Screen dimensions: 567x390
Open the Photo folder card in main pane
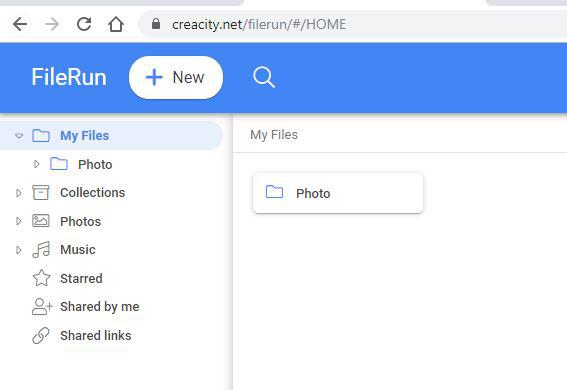point(338,193)
